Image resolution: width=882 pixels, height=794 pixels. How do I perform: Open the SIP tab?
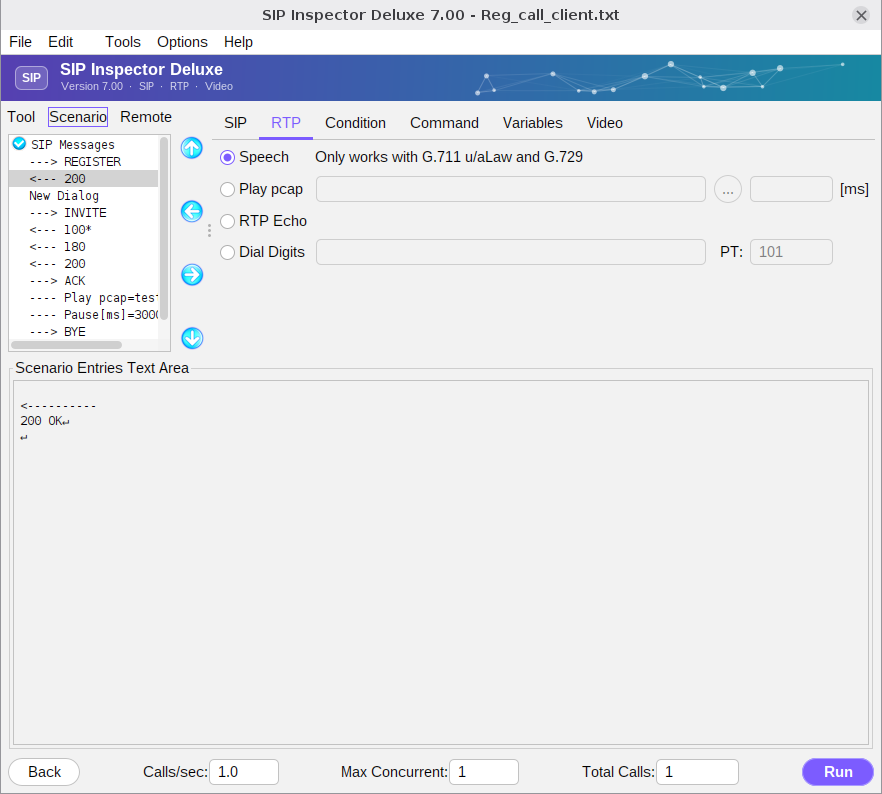click(235, 123)
